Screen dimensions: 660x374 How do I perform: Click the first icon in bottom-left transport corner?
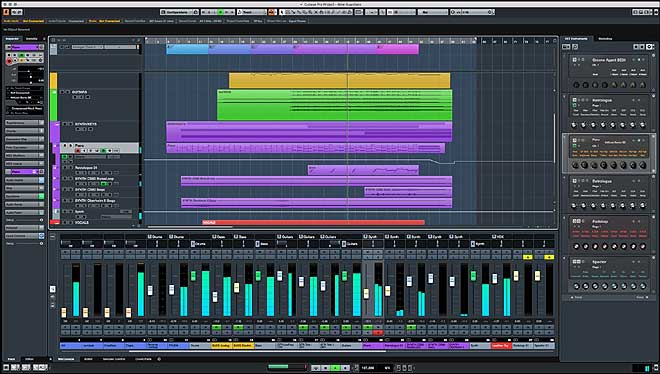(6, 368)
